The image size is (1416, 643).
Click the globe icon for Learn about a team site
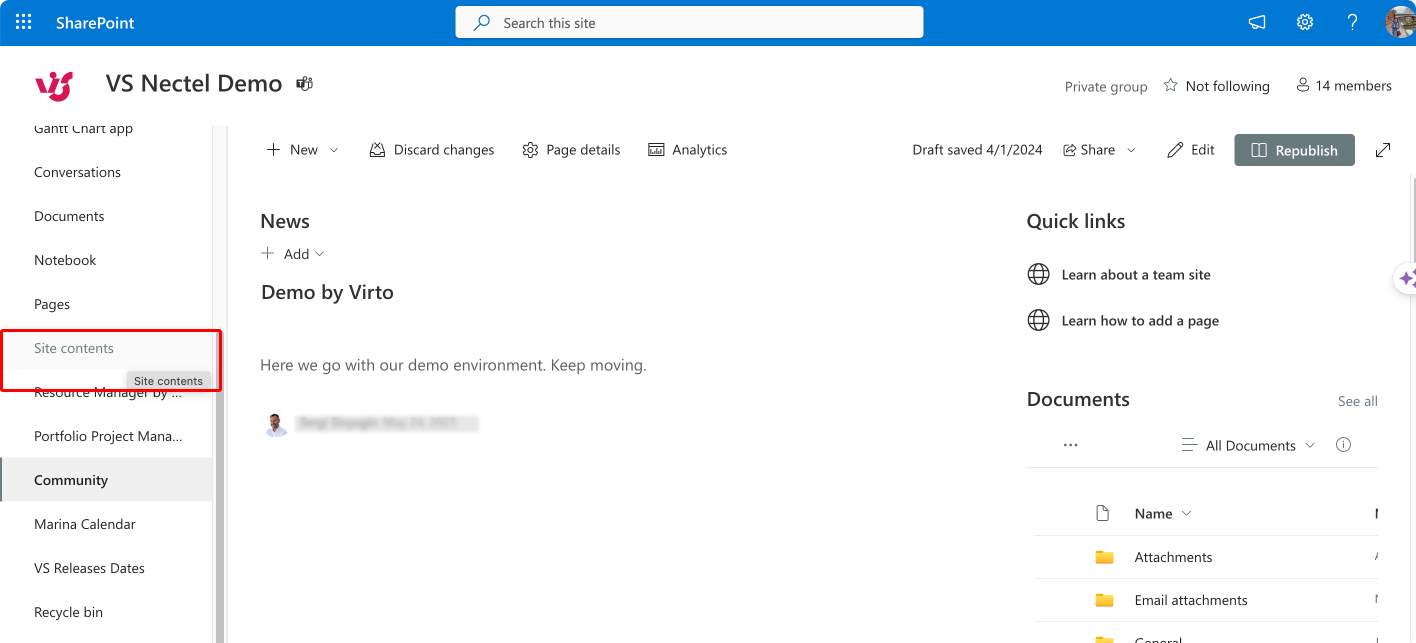[1039, 274]
